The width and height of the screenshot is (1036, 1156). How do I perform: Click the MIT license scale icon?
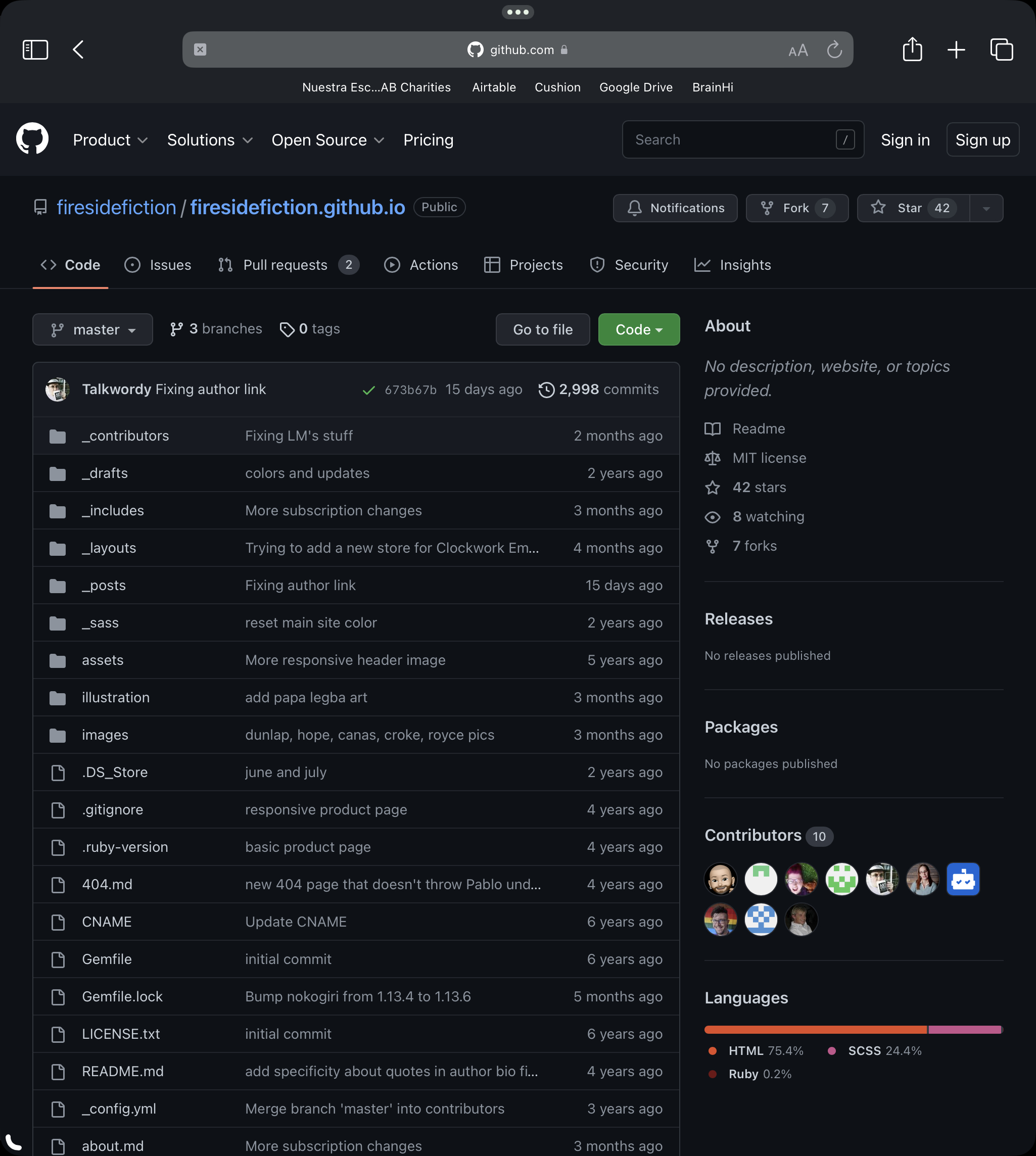click(713, 458)
